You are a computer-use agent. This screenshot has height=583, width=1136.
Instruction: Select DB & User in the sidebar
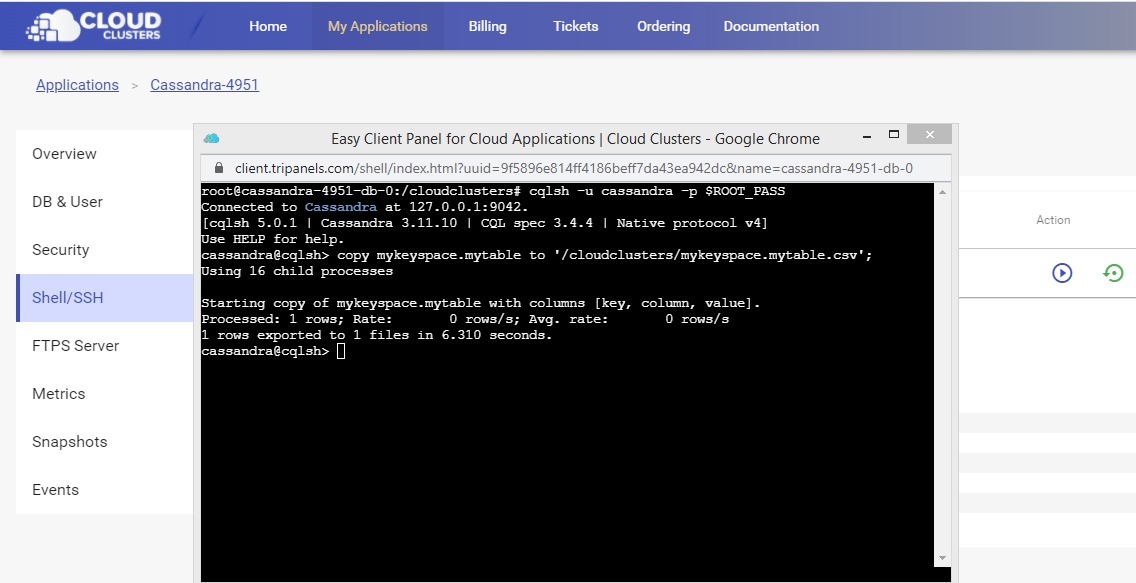tap(104, 201)
